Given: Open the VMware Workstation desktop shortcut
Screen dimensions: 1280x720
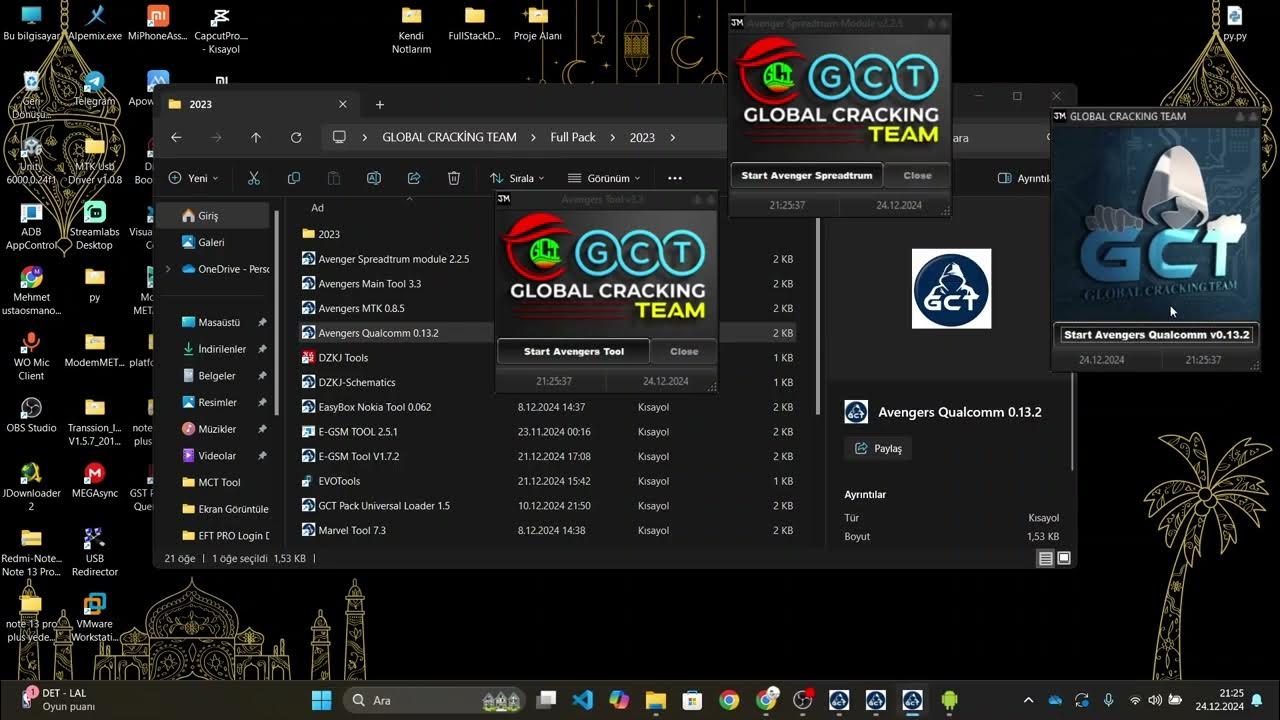Looking at the screenshot, I should coord(94,617).
